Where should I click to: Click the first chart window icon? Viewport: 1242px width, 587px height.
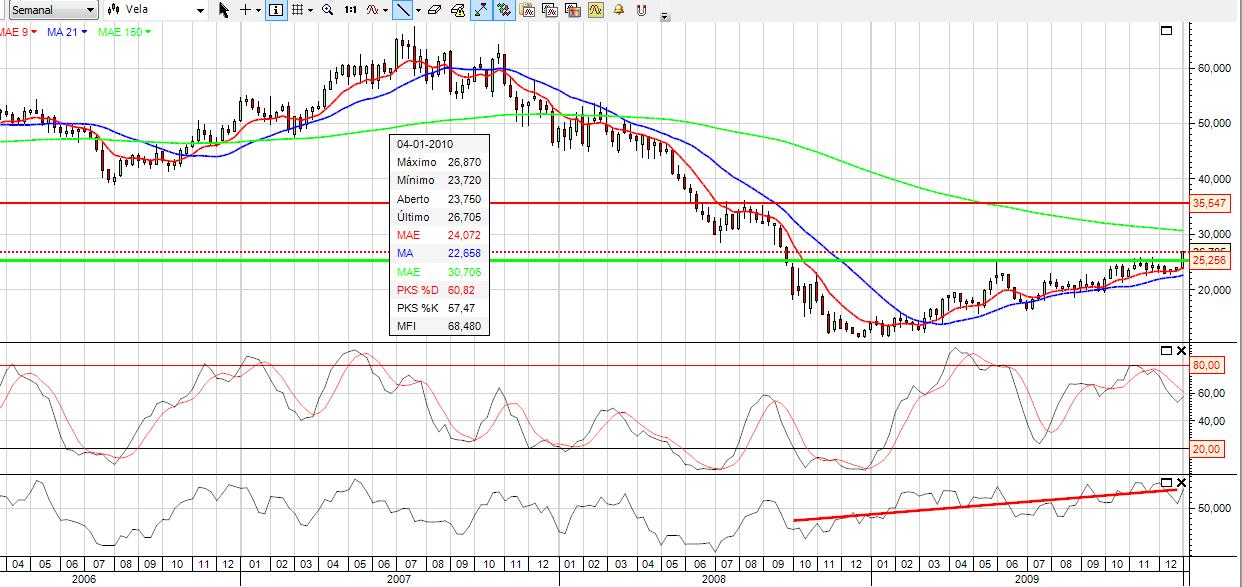(x=528, y=10)
